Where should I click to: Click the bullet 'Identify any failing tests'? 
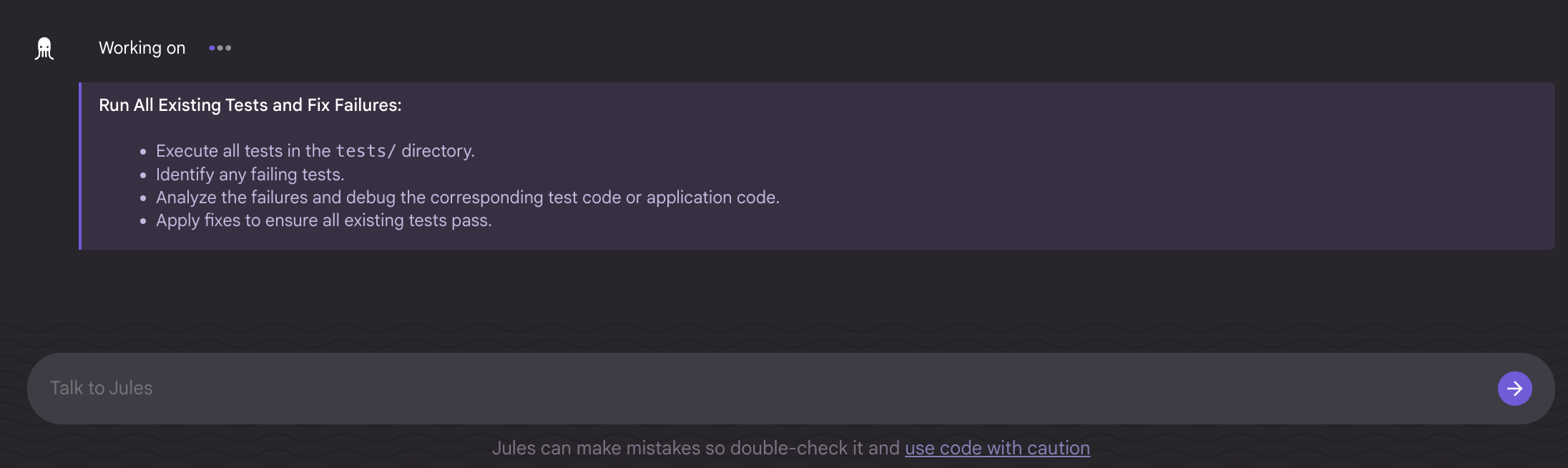coord(250,174)
